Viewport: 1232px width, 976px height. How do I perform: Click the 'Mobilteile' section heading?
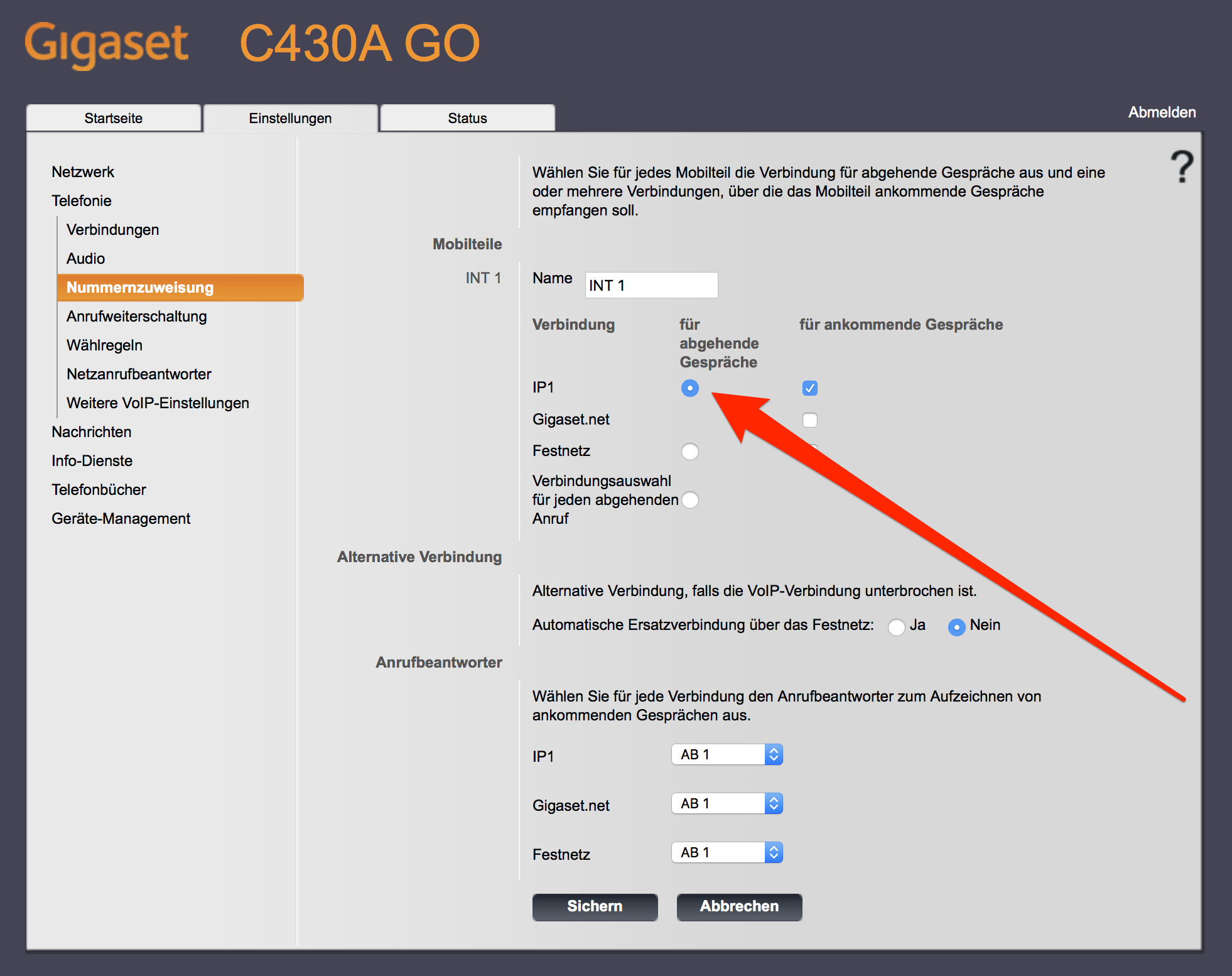[467, 244]
